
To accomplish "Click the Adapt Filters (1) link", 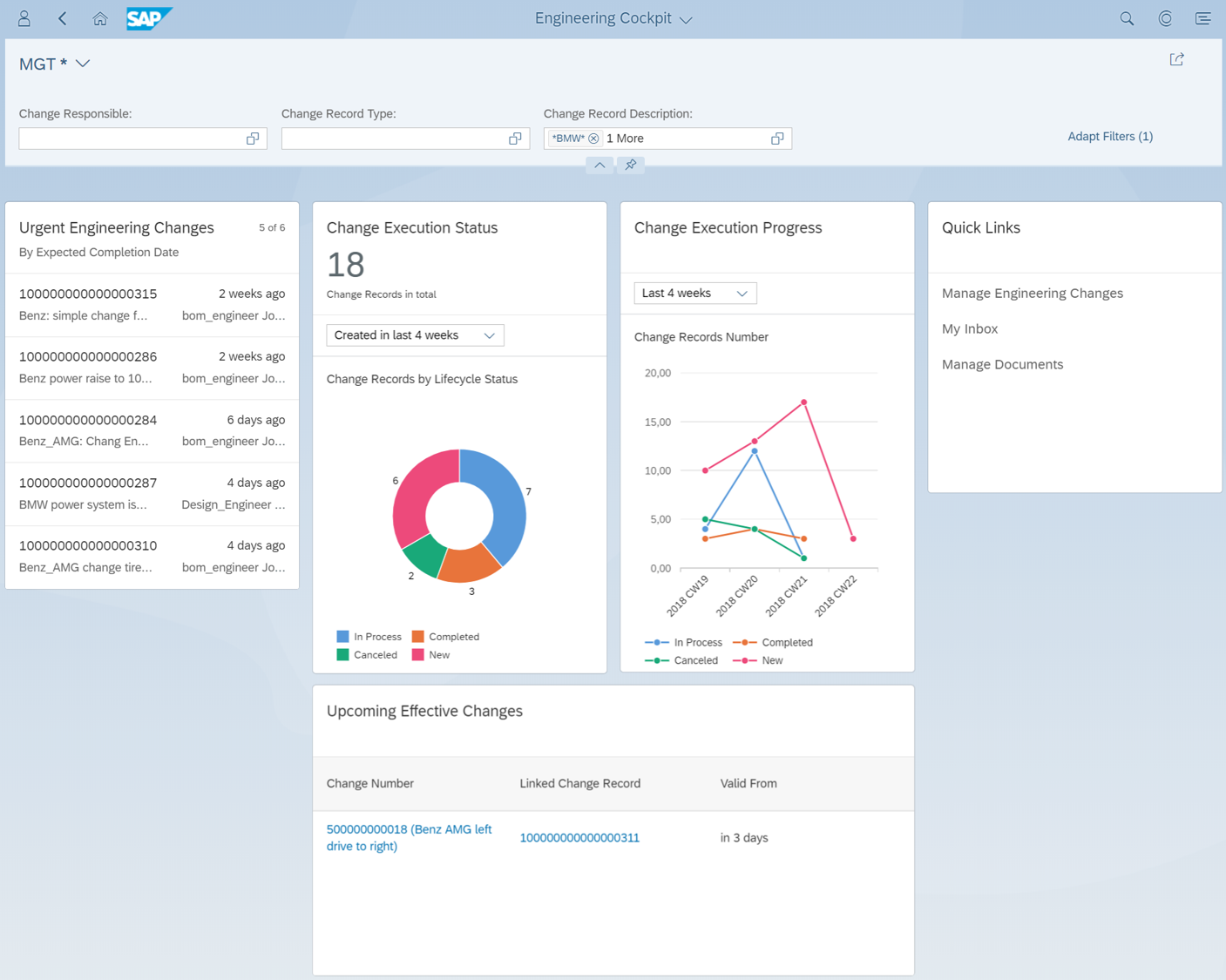I will pyautogui.click(x=1110, y=137).
